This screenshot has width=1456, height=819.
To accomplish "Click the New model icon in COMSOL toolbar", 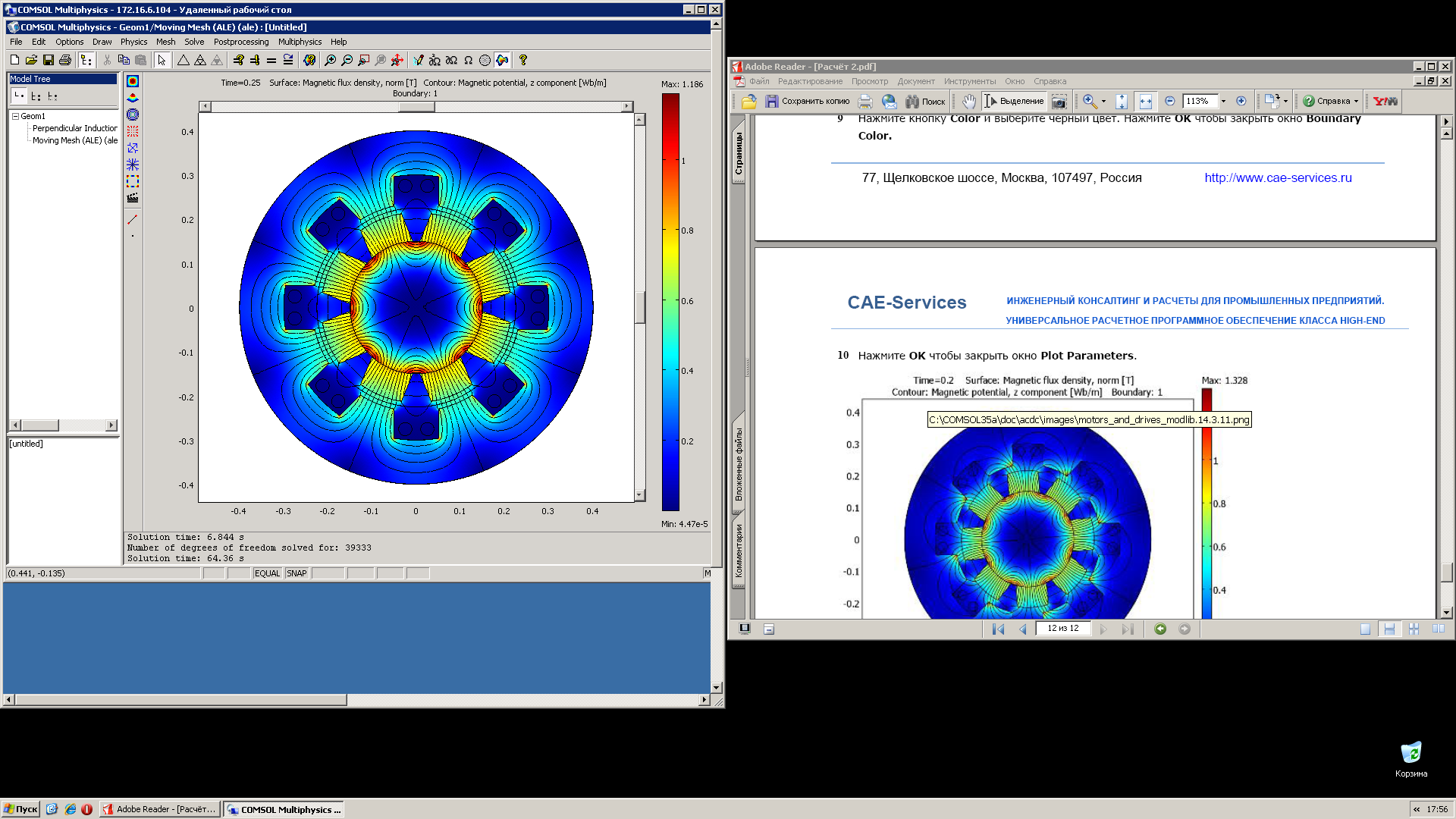I will (14, 60).
